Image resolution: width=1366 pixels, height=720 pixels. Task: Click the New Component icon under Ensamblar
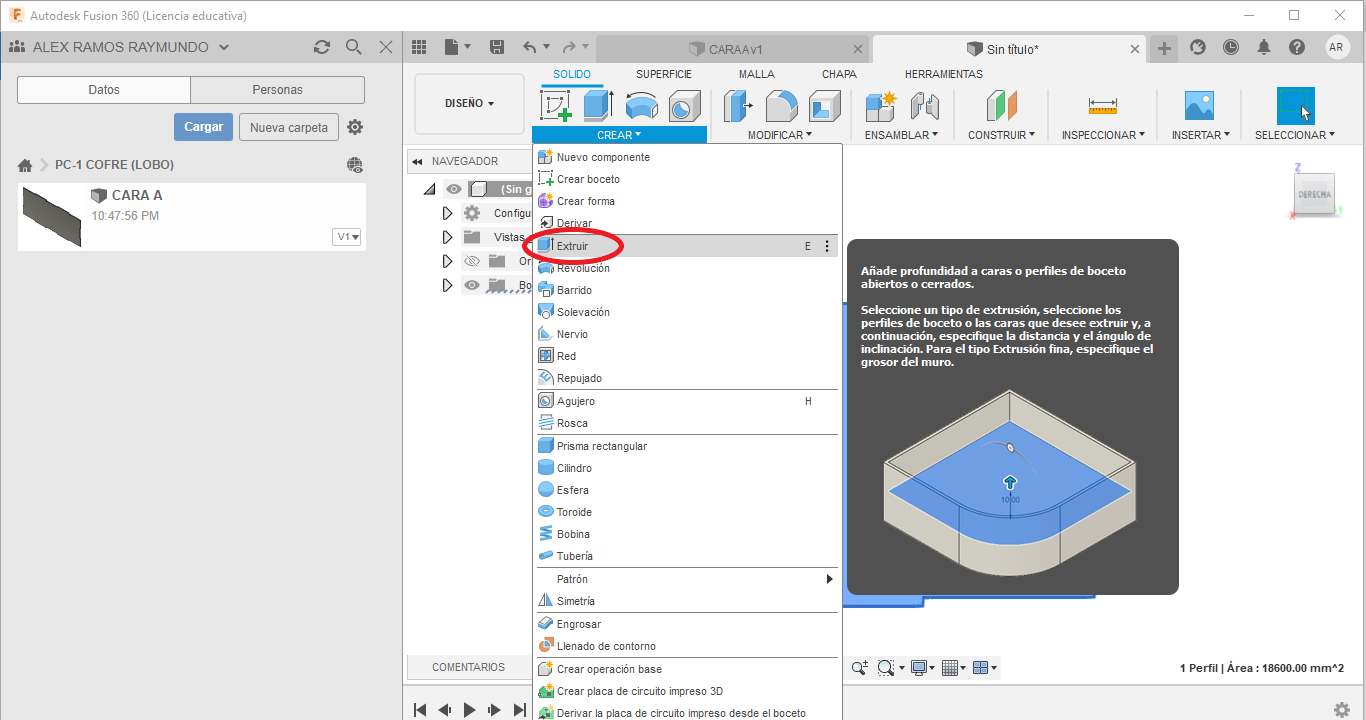pos(881,106)
